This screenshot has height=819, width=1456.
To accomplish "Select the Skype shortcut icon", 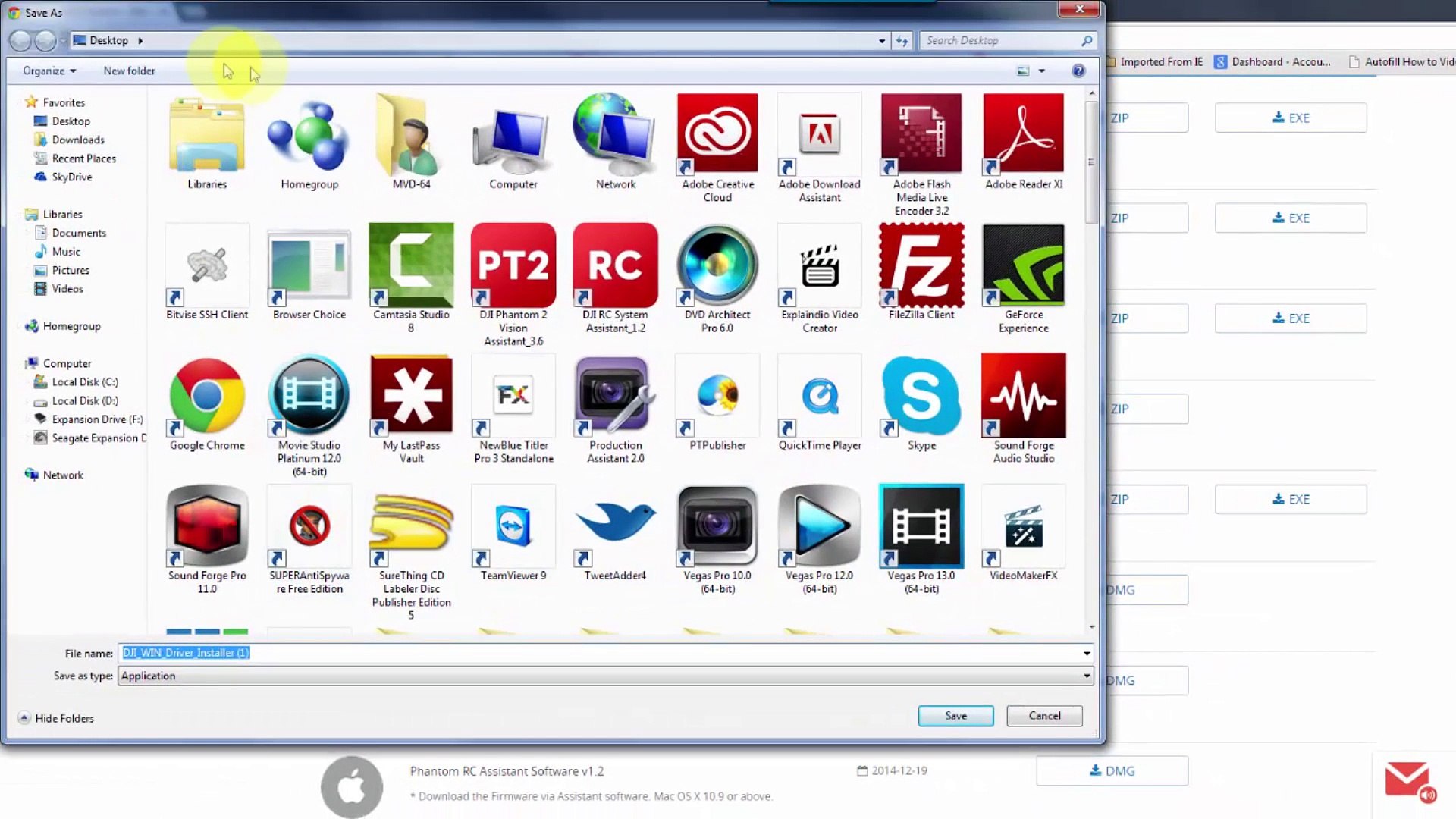I will [921, 396].
